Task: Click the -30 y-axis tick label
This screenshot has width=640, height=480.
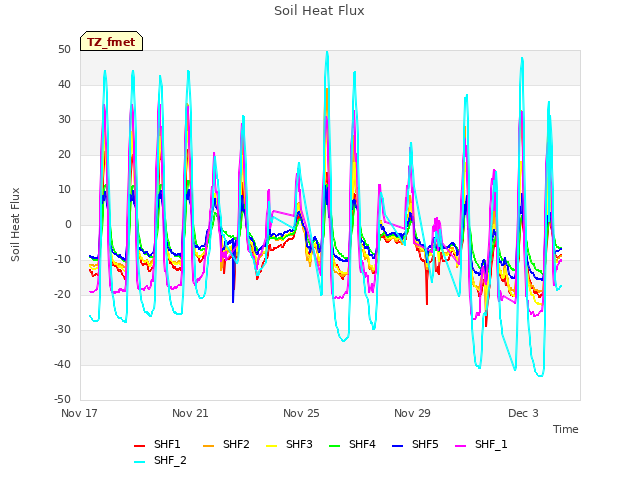Action: pos(62,330)
